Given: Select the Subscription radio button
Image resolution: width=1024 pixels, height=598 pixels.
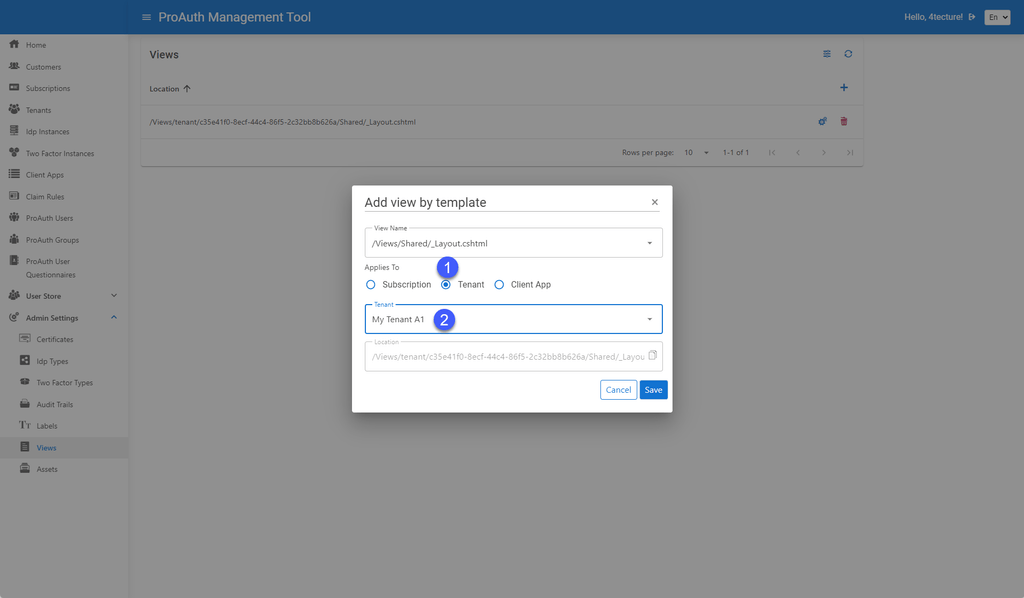Looking at the screenshot, I should 371,284.
